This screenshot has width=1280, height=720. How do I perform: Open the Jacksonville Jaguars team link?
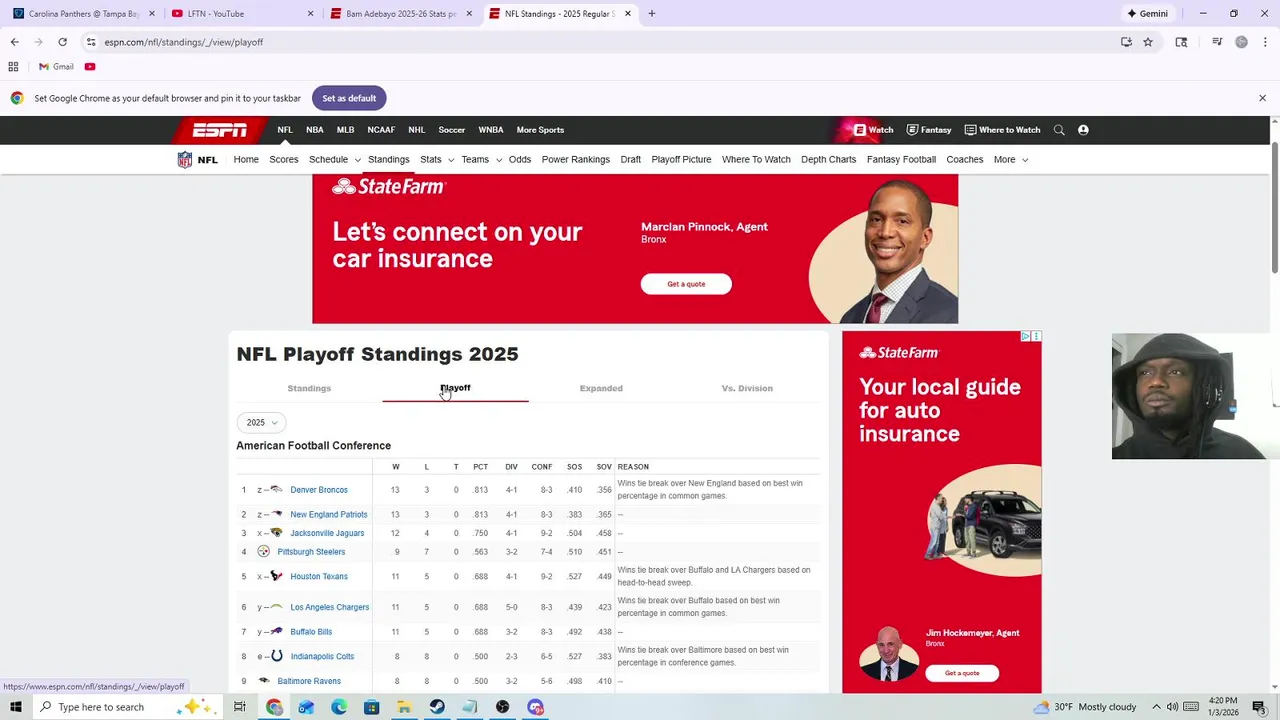click(327, 533)
